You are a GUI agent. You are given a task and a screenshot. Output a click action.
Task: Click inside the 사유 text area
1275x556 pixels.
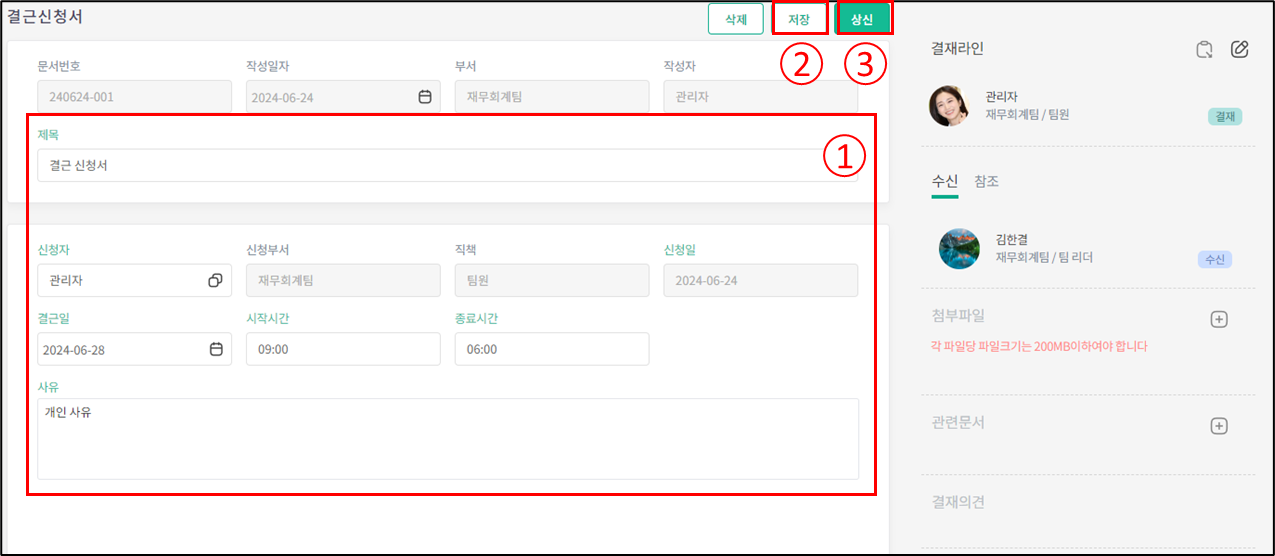tap(447, 438)
